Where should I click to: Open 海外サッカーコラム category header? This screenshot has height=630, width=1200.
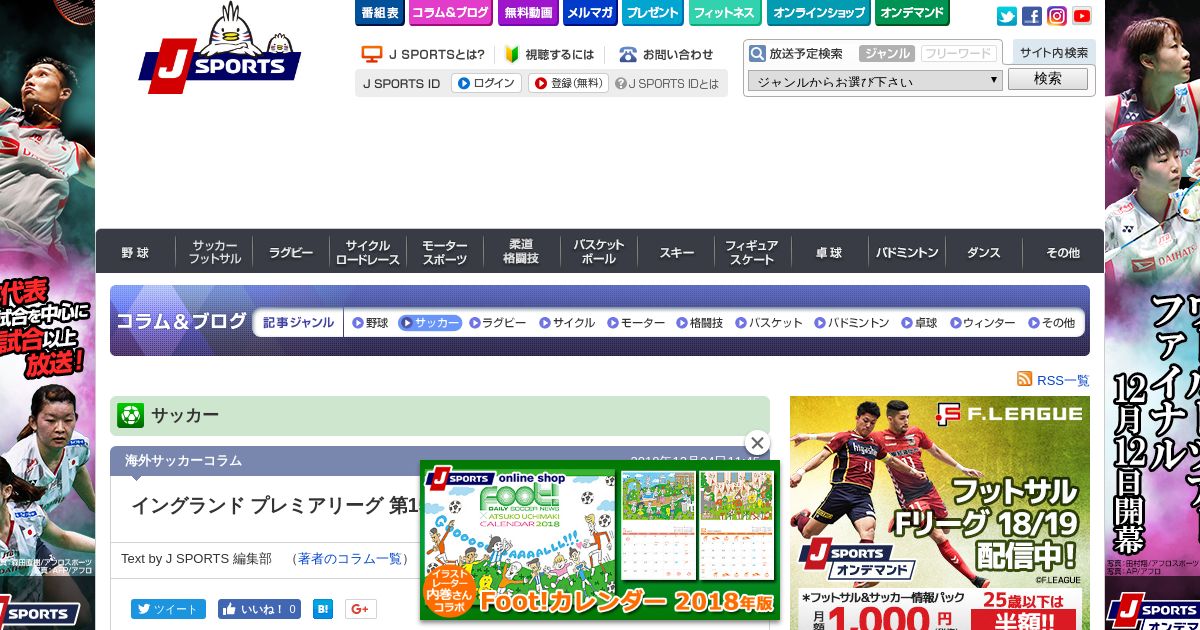(183, 460)
